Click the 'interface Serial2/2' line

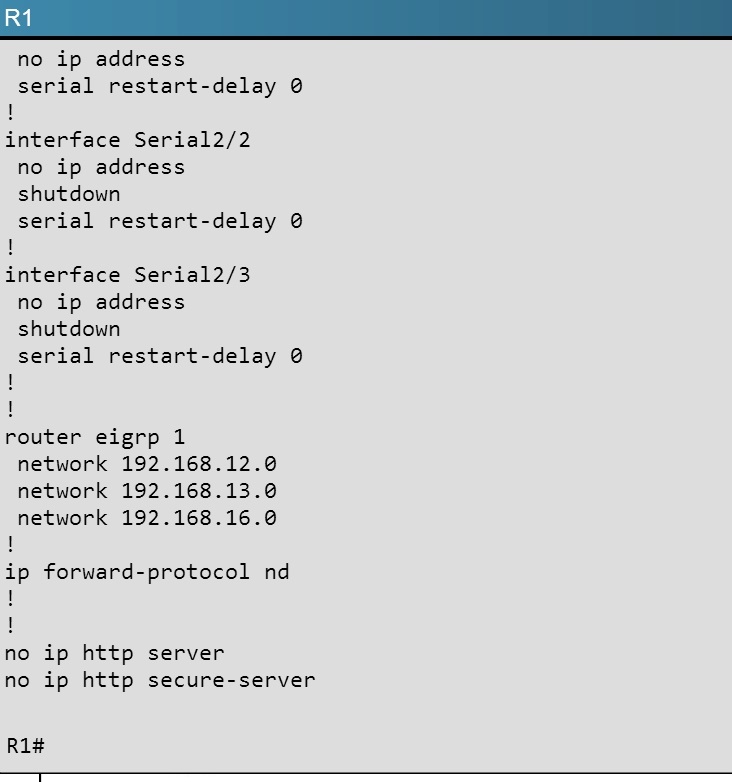click(127, 140)
